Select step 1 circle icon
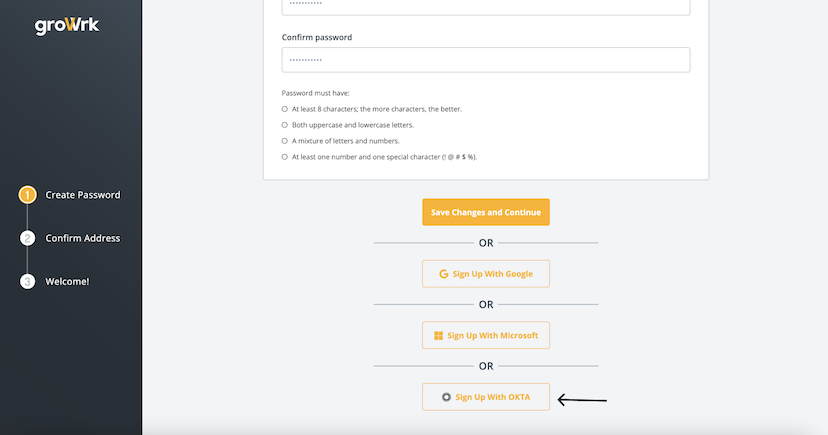This screenshot has width=828, height=435. (28, 195)
